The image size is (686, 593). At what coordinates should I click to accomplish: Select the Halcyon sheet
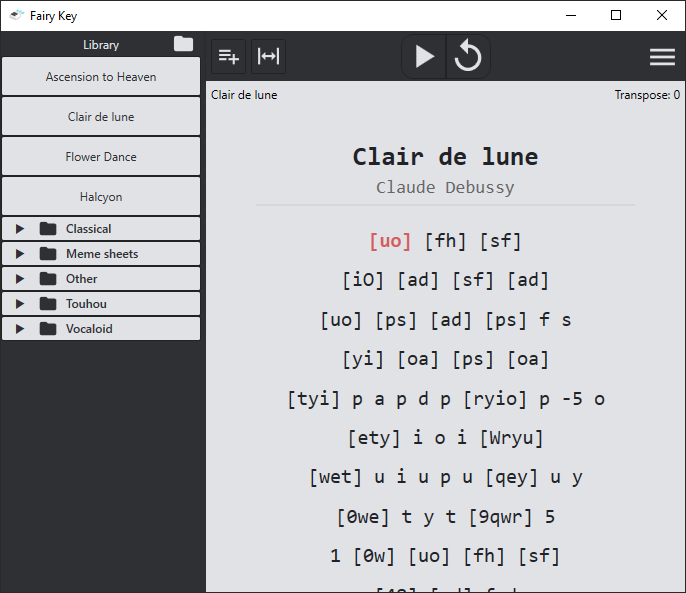[x=101, y=197]
